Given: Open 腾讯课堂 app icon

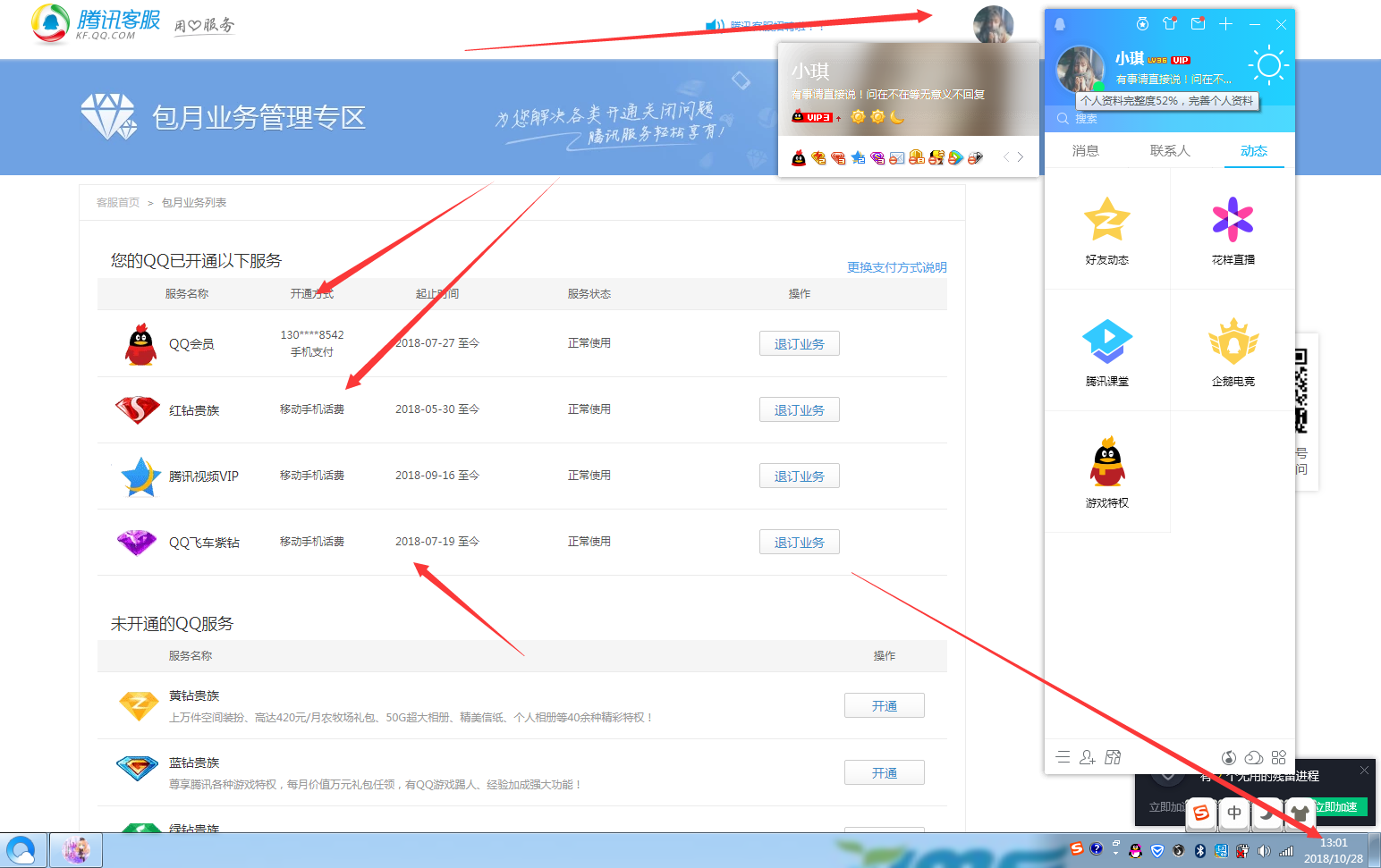Looking at the screenshot, I should tap(1107, 341).
